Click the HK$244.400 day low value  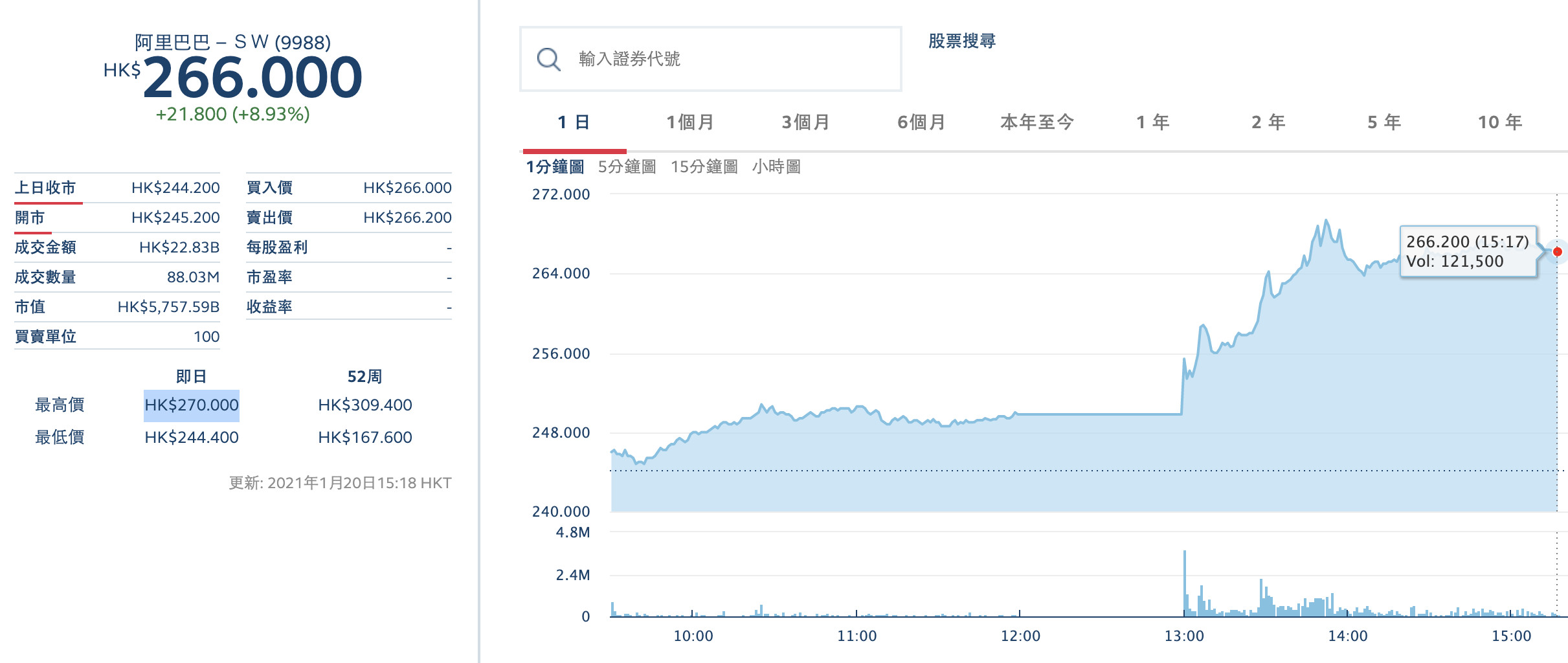click(x=192, y=438)
